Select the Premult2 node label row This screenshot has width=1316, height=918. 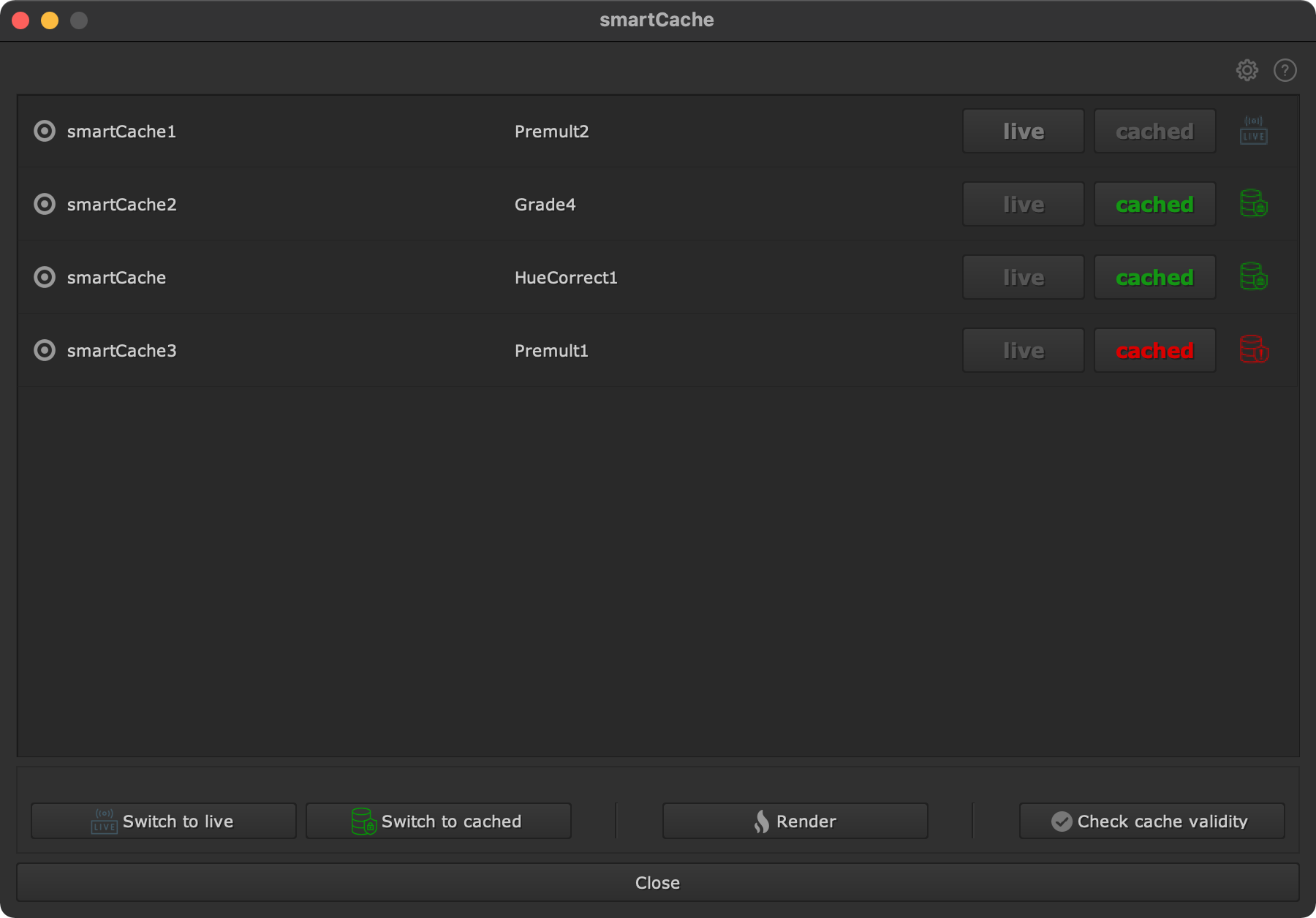tap(552, 132)
